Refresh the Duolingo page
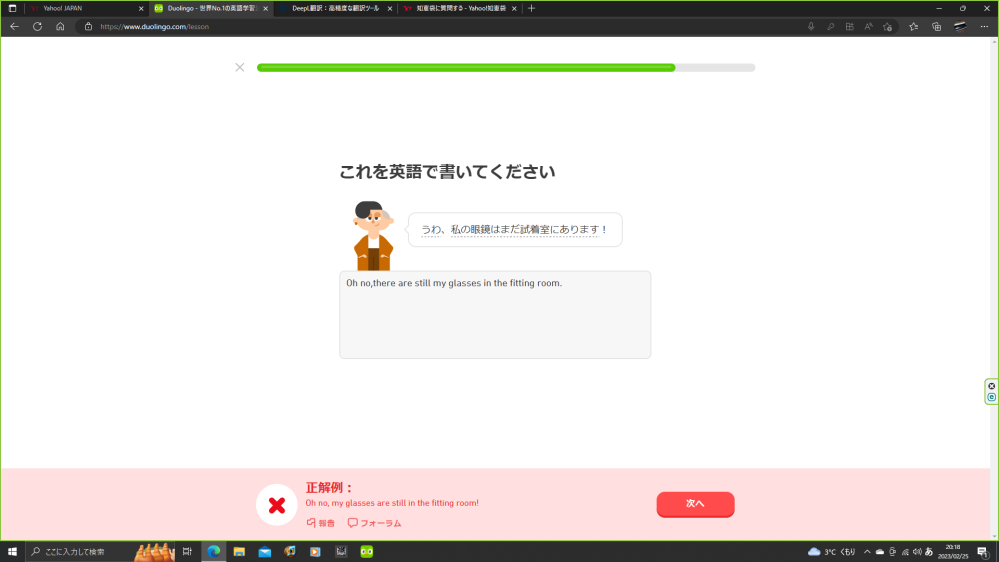The image size is (999, 562). pyautogui.click(x=37, y=27)
